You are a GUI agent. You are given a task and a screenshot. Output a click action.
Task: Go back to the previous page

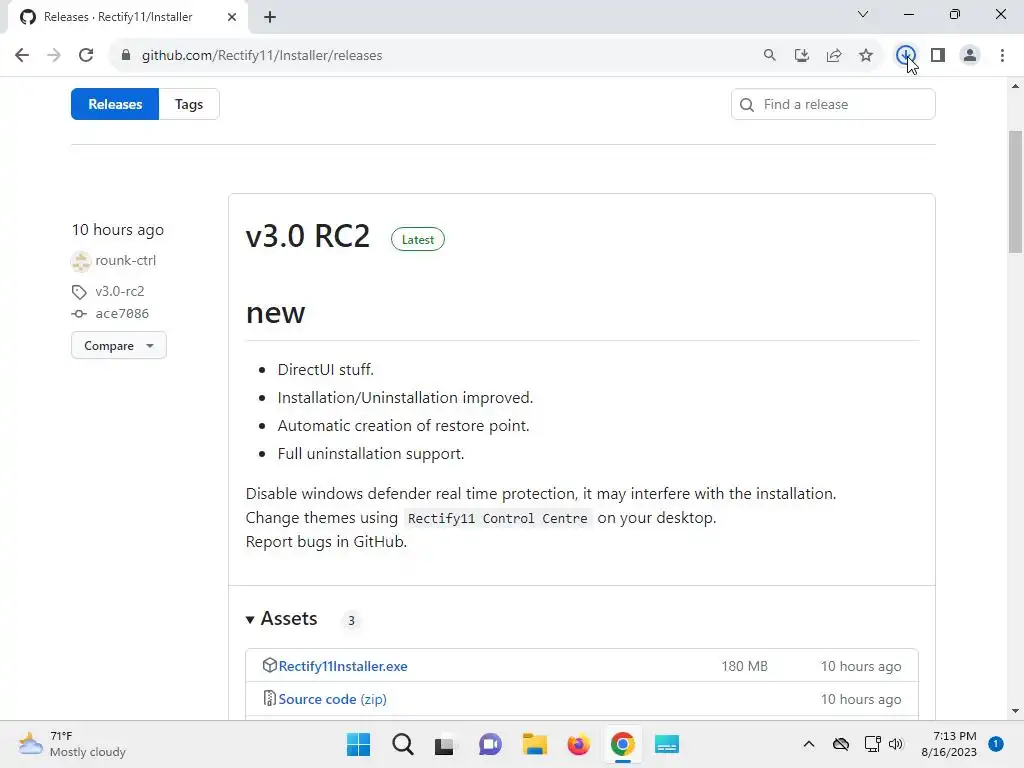point(22,56)
